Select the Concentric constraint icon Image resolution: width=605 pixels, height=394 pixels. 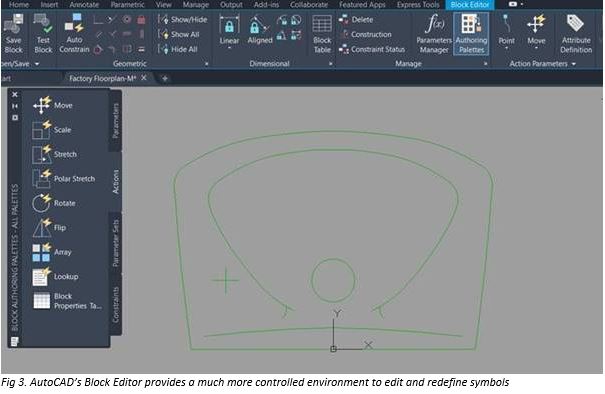coord(127,19)
